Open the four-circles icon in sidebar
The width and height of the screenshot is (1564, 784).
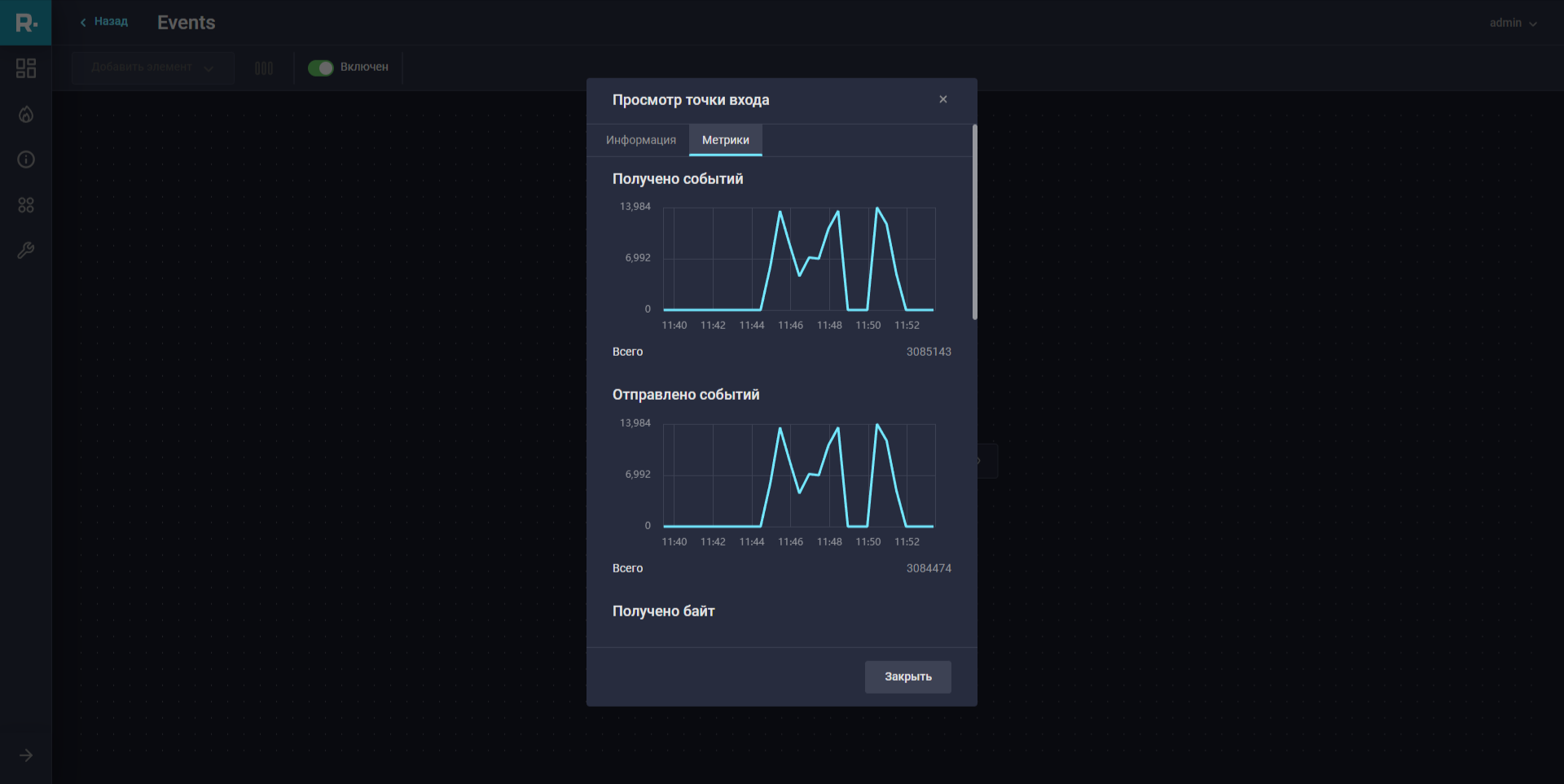[26, 205]
